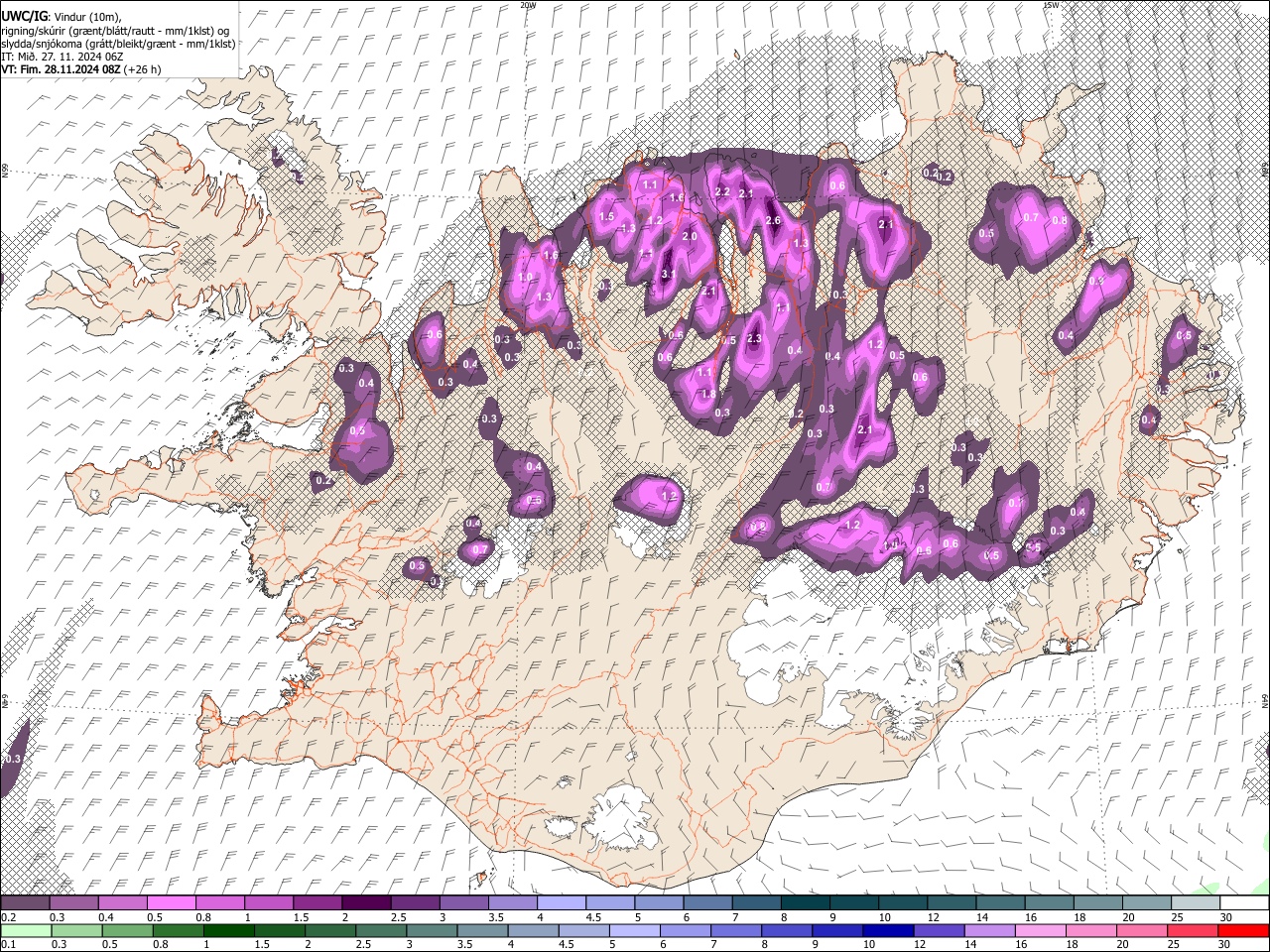Click the dark teal snow swatch labeled 8
Screen dimensions: 1270x952
pos(805,902)
